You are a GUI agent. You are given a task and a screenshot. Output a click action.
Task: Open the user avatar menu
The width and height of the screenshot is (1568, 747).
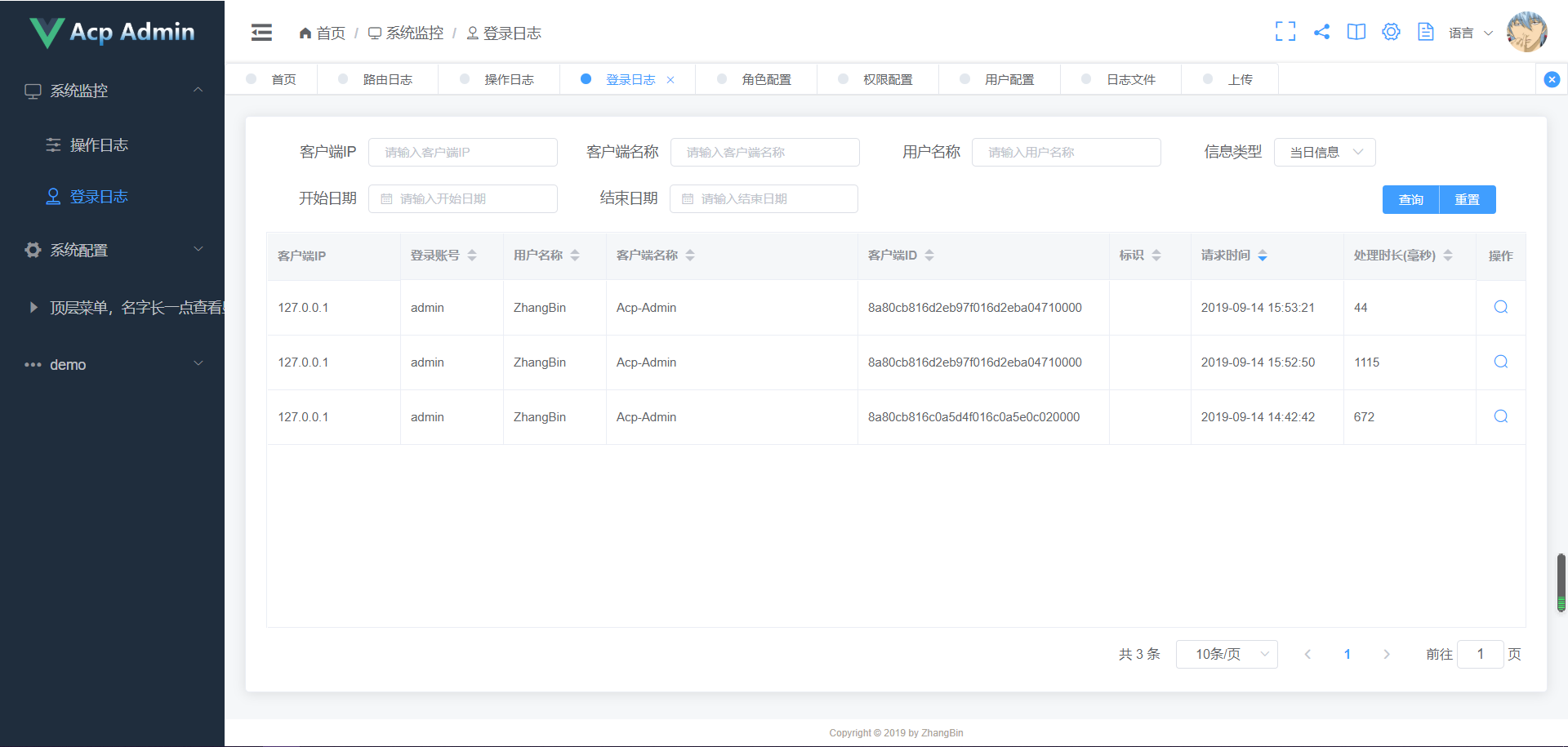[x=1526, y=32]
